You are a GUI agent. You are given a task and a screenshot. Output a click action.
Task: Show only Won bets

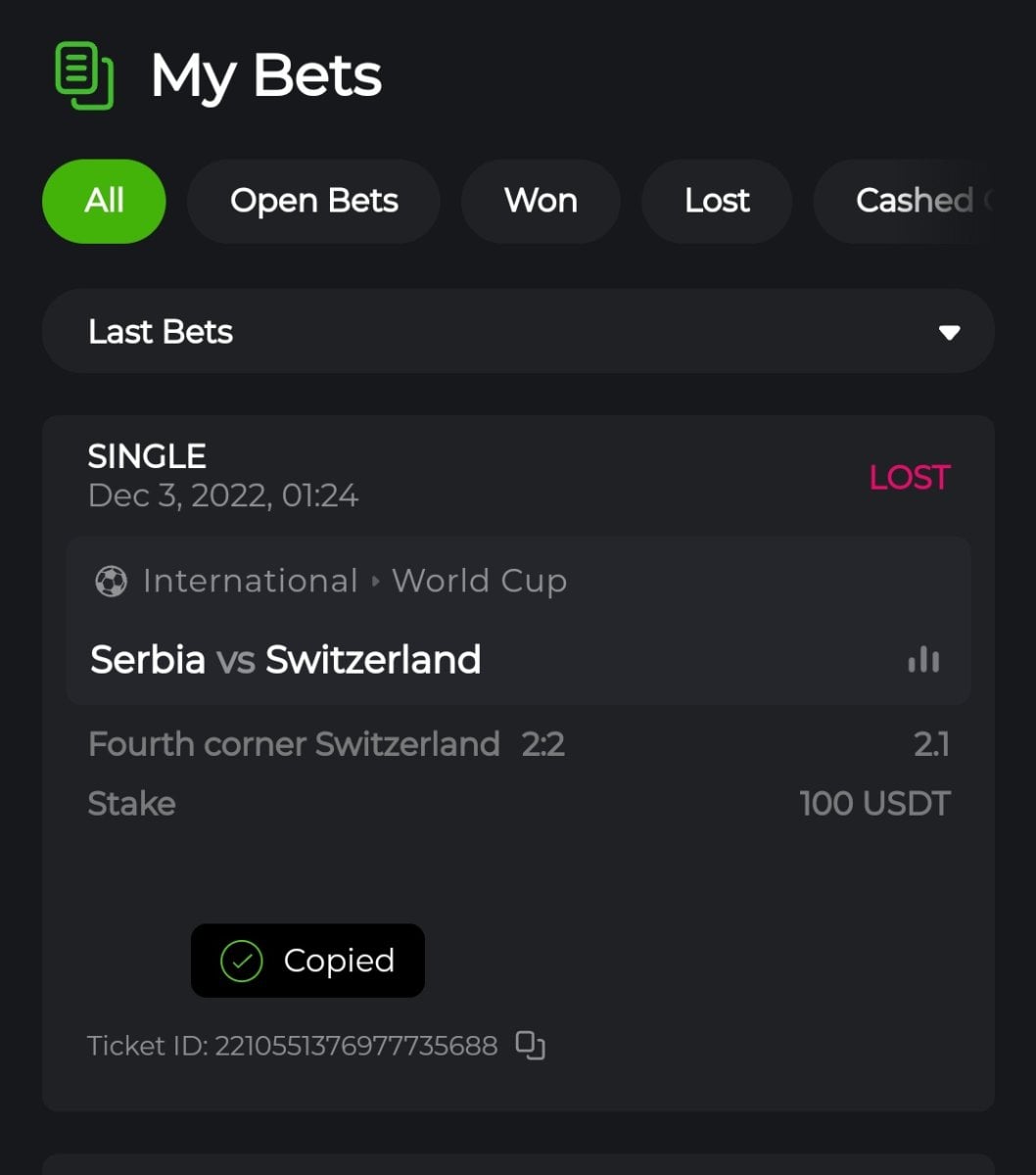tap(541, 201)
